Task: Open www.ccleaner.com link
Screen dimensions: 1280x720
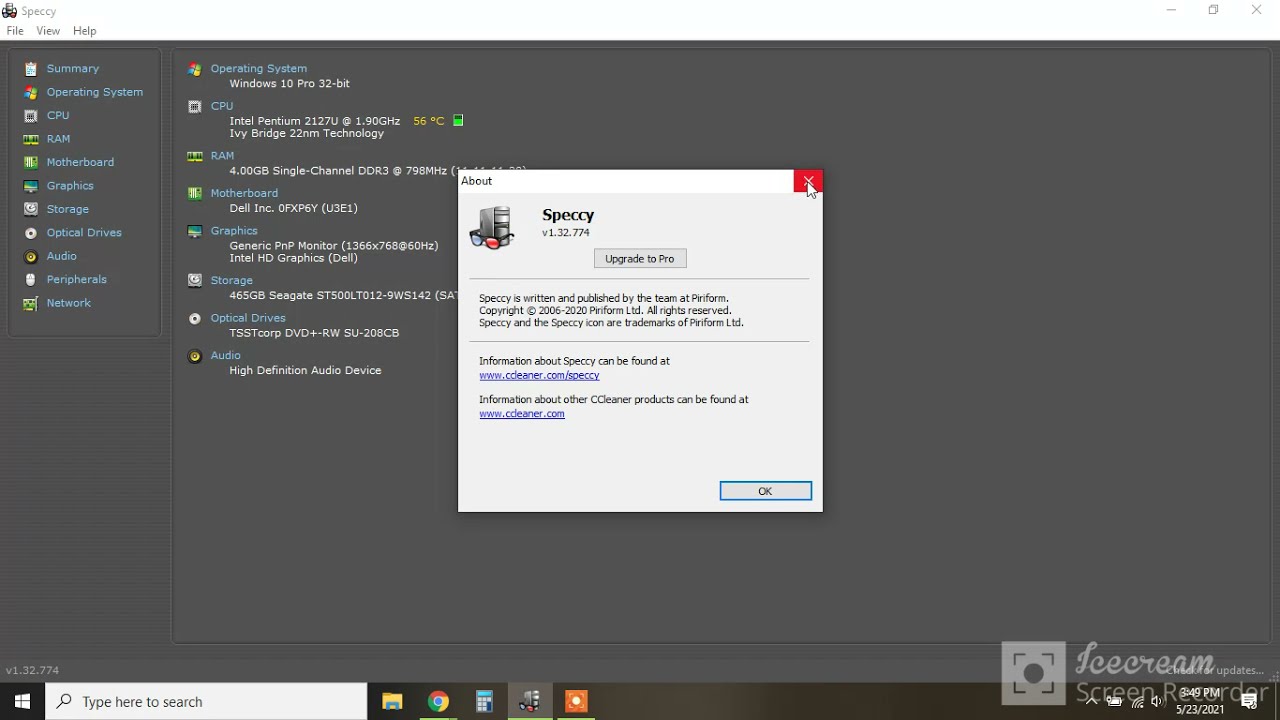Action: (522, 414)
